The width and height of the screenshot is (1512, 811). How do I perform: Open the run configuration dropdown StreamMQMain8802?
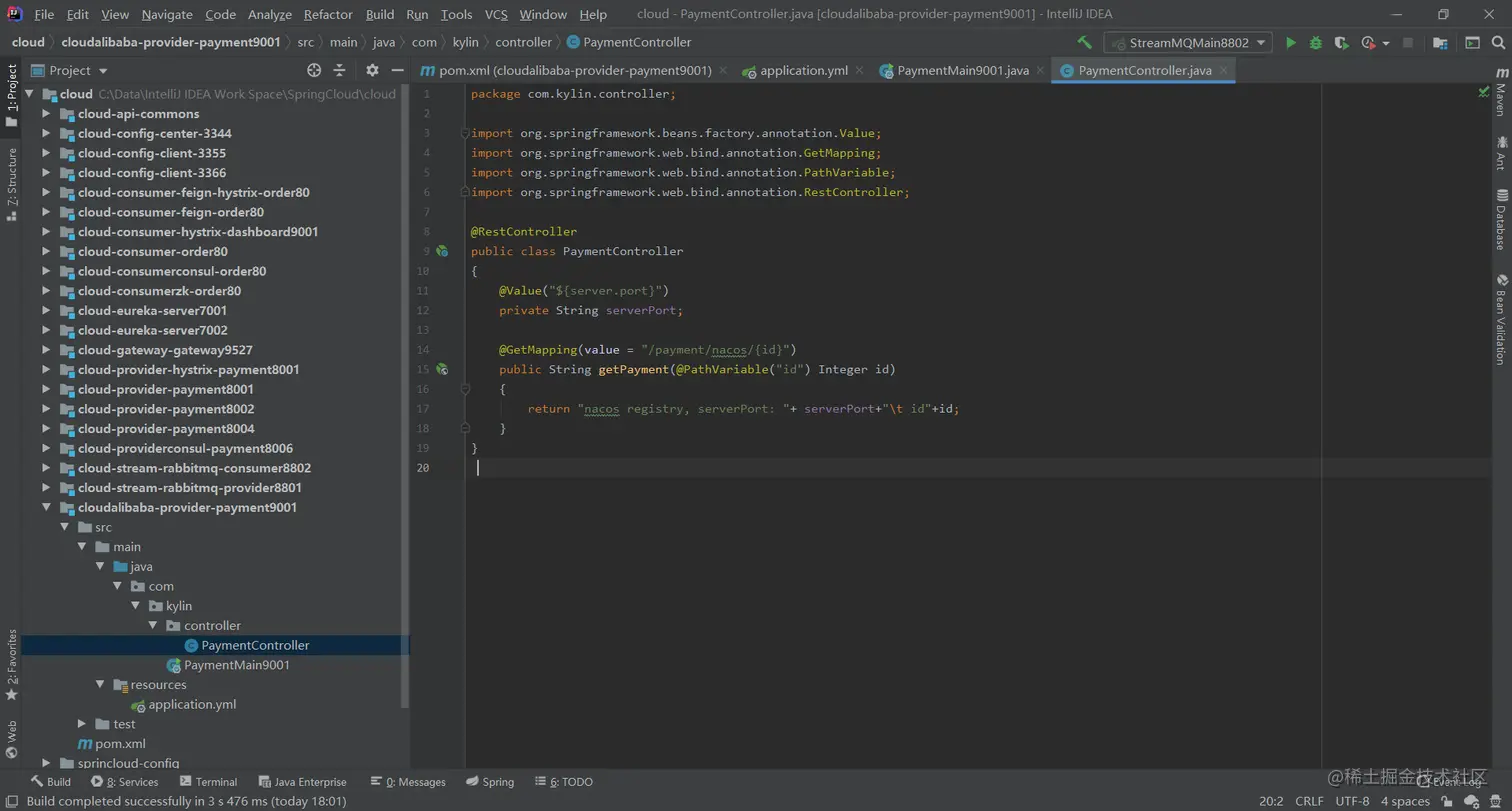click(1188, 43)
